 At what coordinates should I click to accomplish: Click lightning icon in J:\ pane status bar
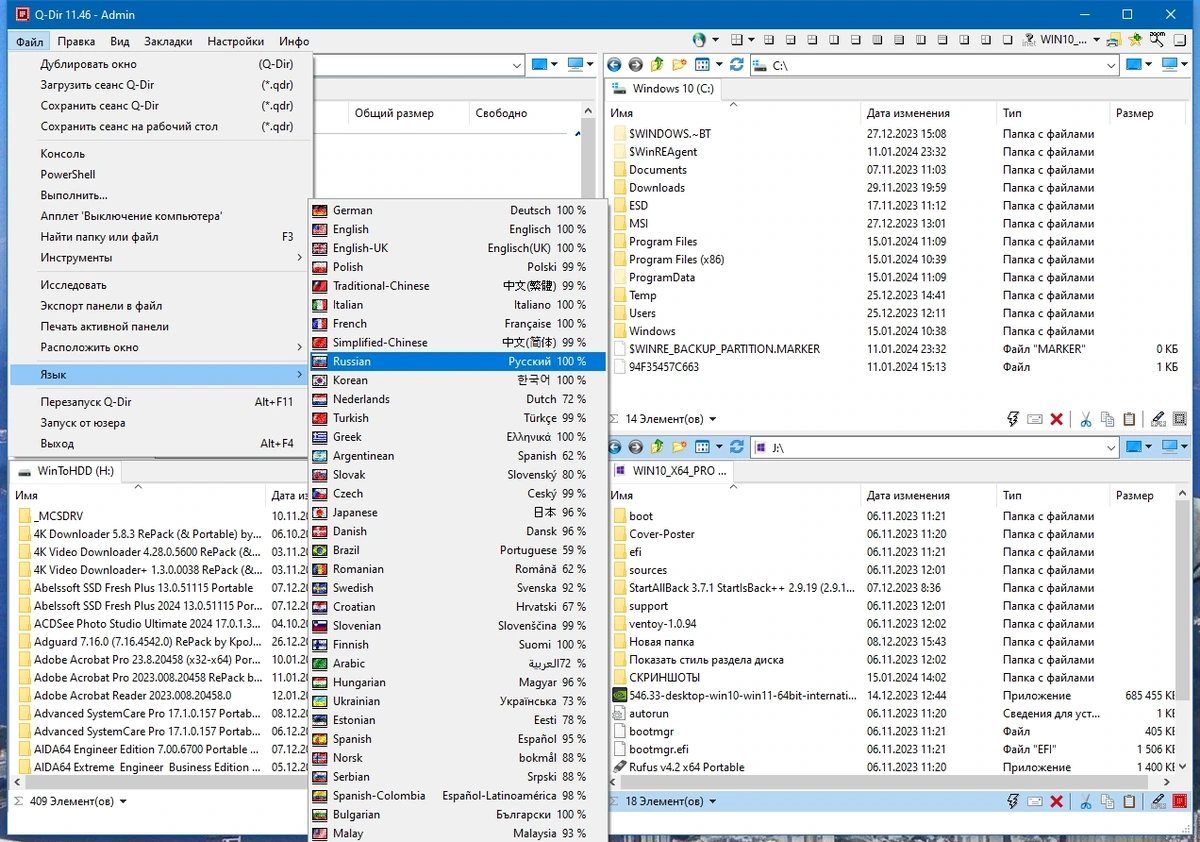pyautogui.click(x=1013, y=801)
